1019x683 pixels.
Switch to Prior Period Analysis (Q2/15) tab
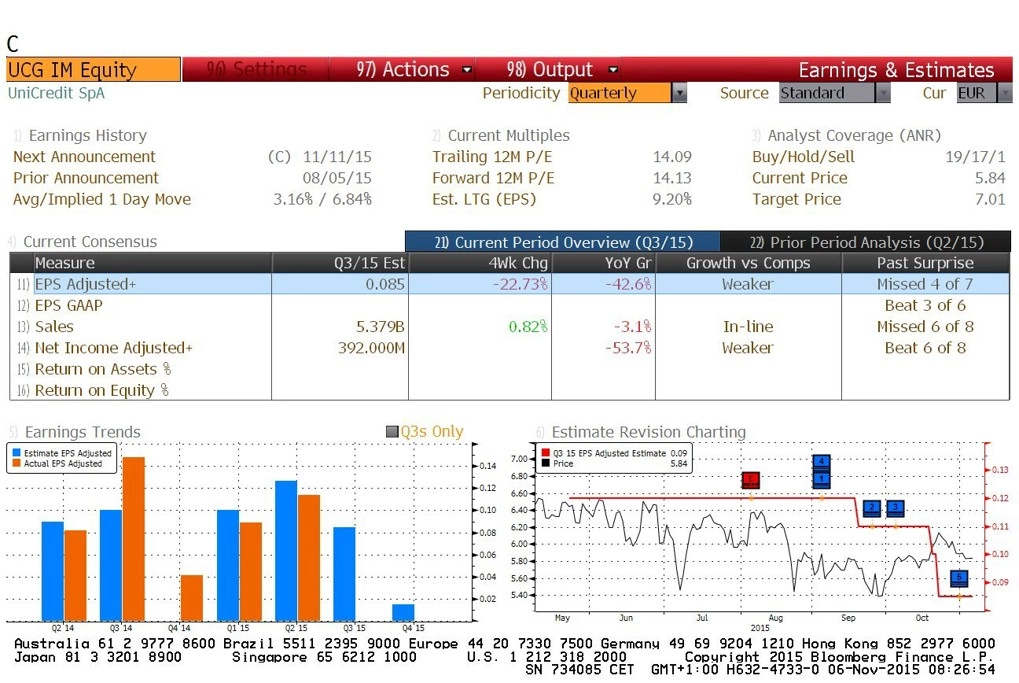click(866, 242)
